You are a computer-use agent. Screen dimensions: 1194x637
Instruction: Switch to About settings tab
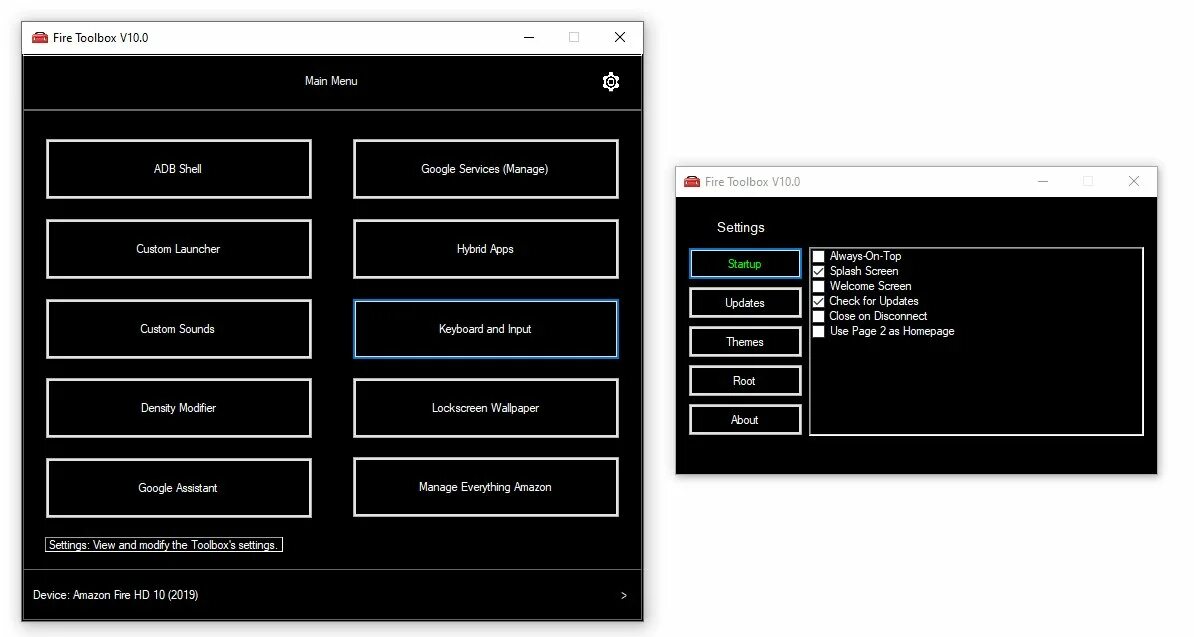click(x=745, y=420)
